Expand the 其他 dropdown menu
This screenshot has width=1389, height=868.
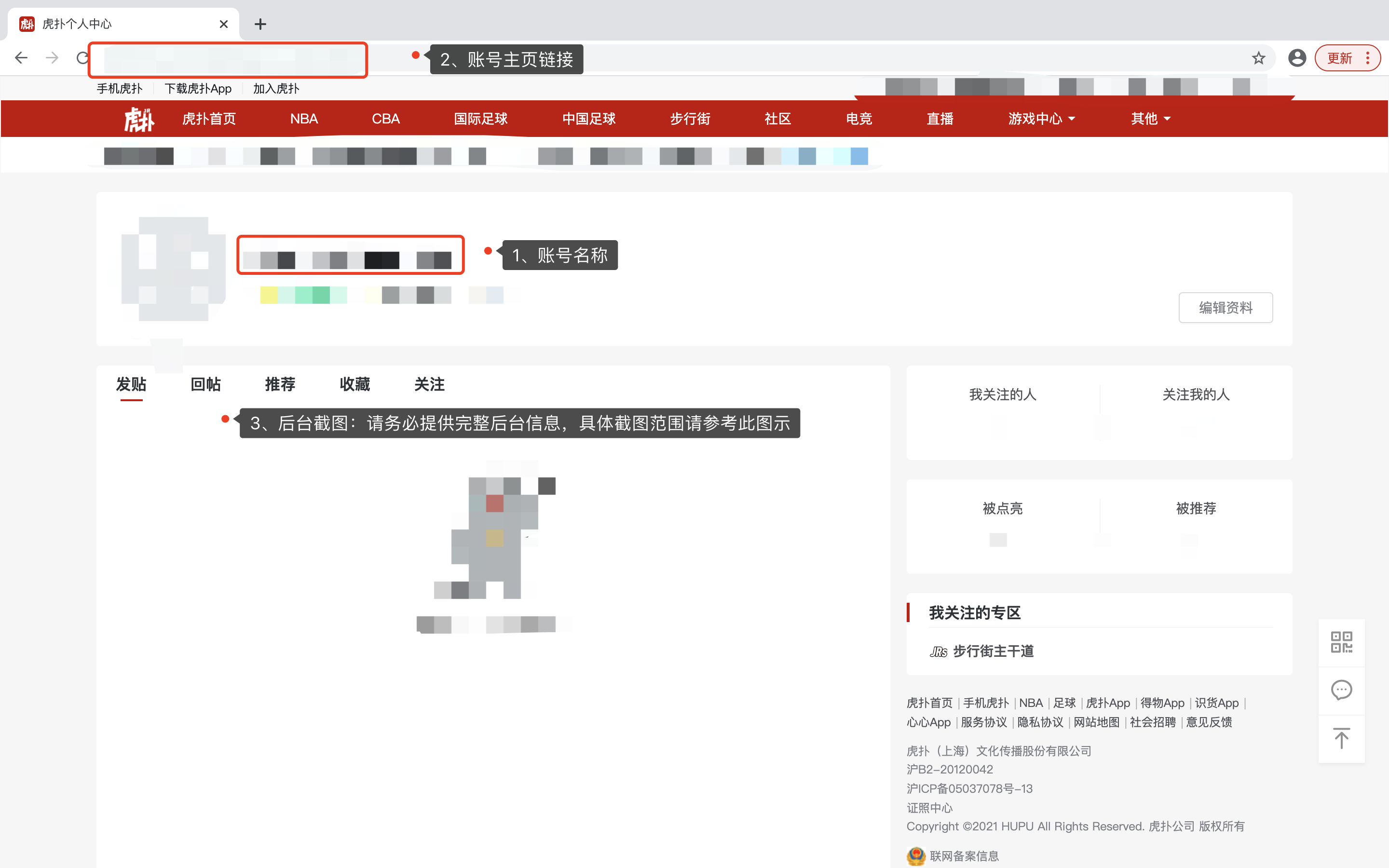point(1150,119)
